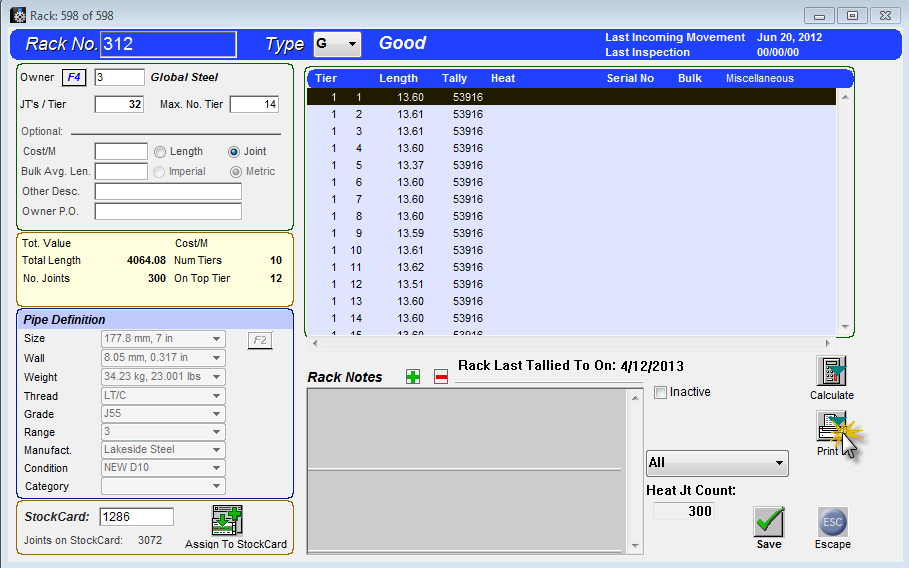
Task: Open the Thread dropdown showing LT/C
Action: tap(217, 395)
